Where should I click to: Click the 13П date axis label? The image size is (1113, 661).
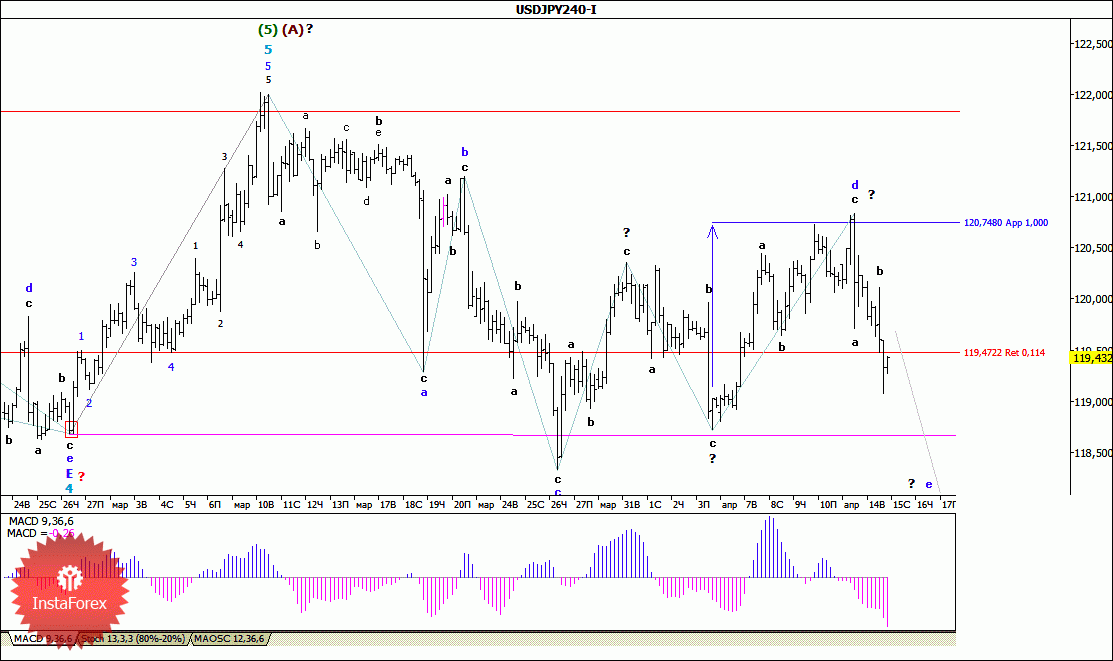(x=340, y=505)
